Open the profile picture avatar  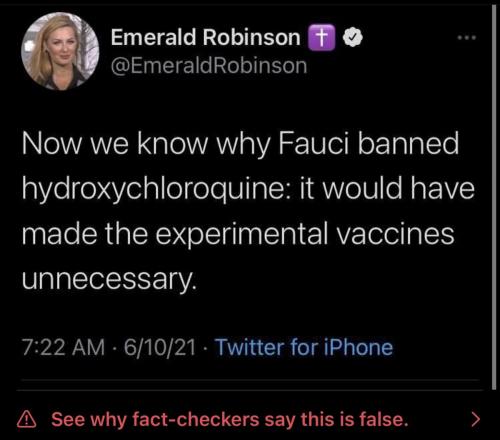[60, 51]
